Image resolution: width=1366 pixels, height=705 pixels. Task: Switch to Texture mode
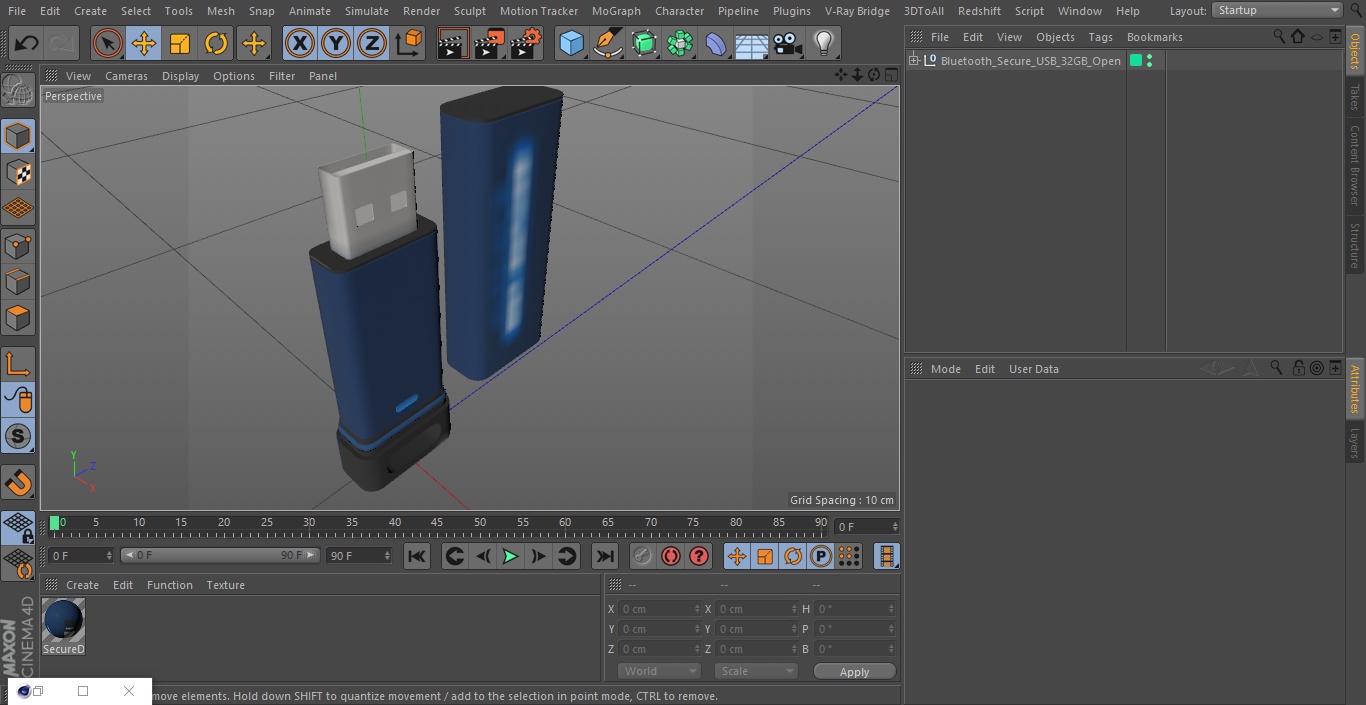(18, 172)
